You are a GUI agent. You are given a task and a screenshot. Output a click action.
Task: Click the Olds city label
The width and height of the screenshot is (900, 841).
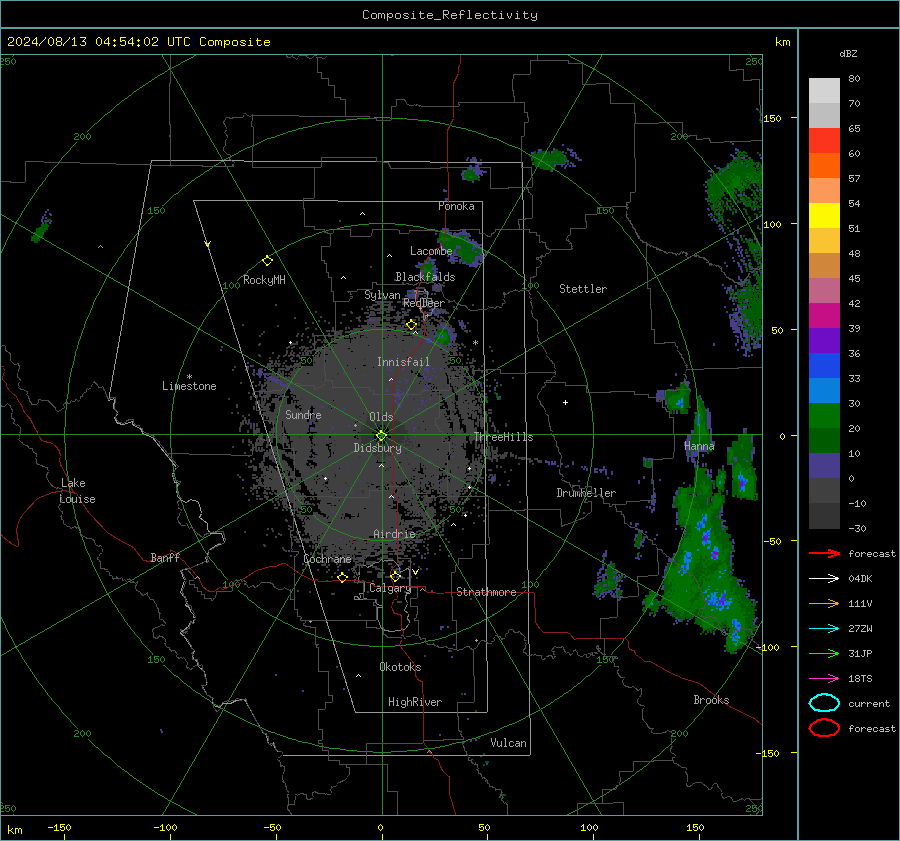click(x=381, y=417)
